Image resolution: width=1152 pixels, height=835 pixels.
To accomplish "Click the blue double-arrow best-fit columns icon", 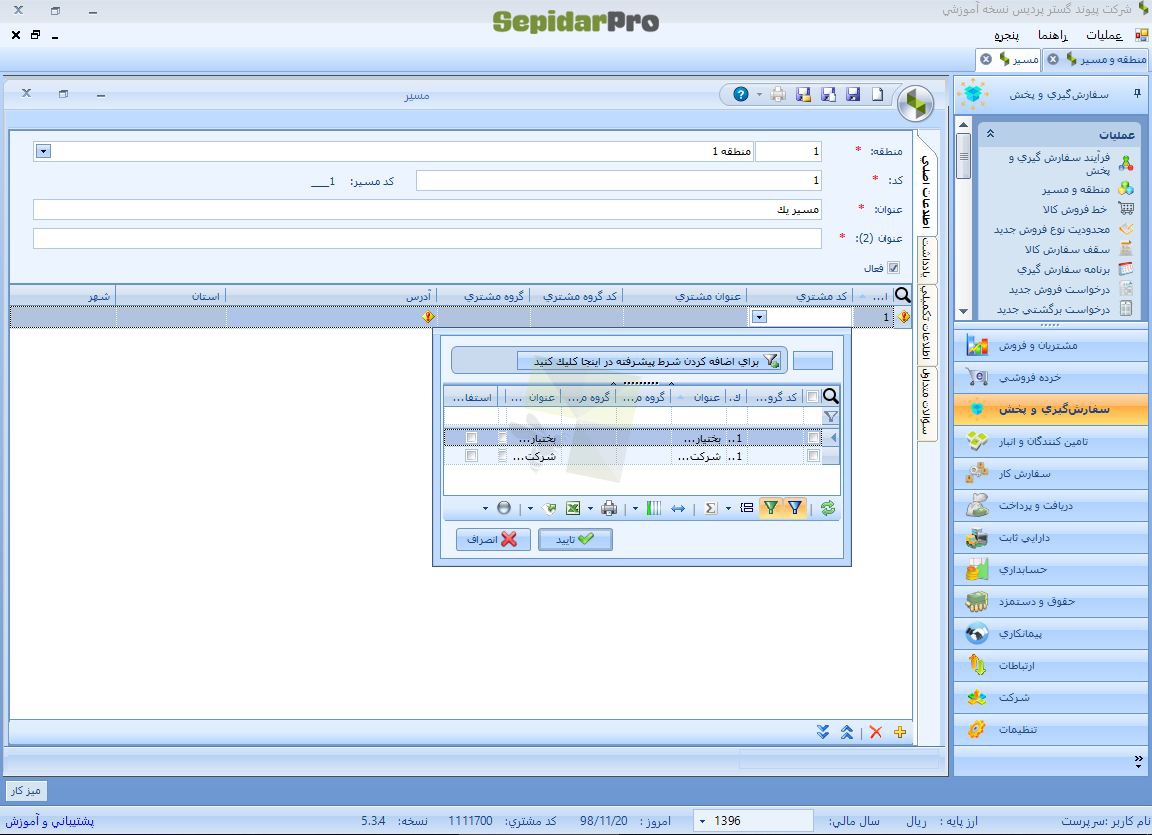I will [677, 508].
